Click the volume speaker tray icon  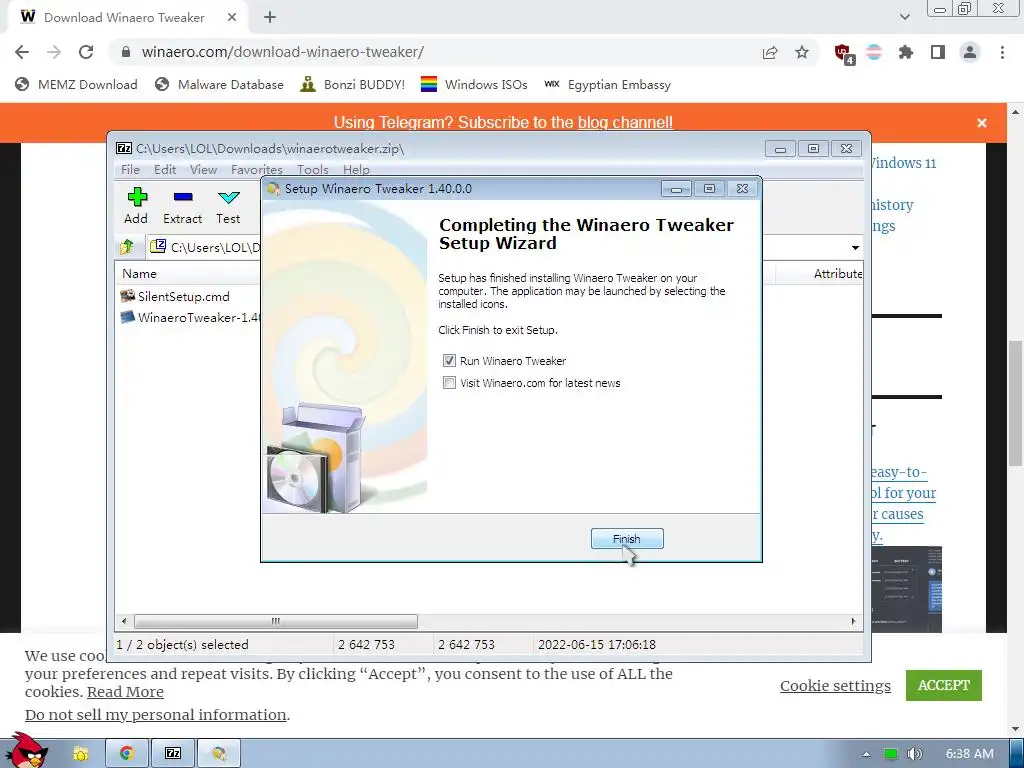[x=915, y=754]
